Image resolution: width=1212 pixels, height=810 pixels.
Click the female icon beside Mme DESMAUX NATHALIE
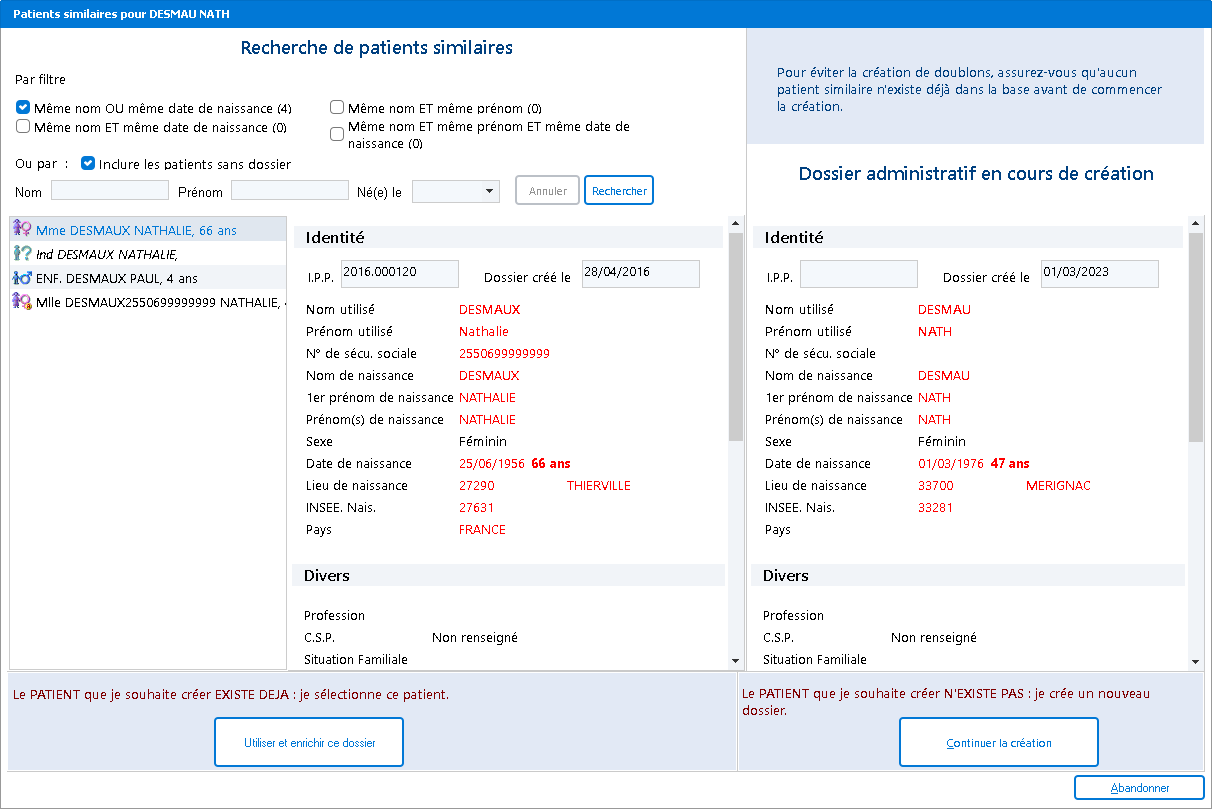point(22,230)
